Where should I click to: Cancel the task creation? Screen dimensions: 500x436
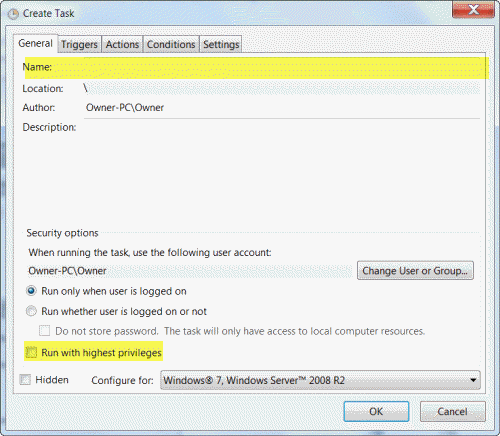pyautogui.click(x=452, y=412)
